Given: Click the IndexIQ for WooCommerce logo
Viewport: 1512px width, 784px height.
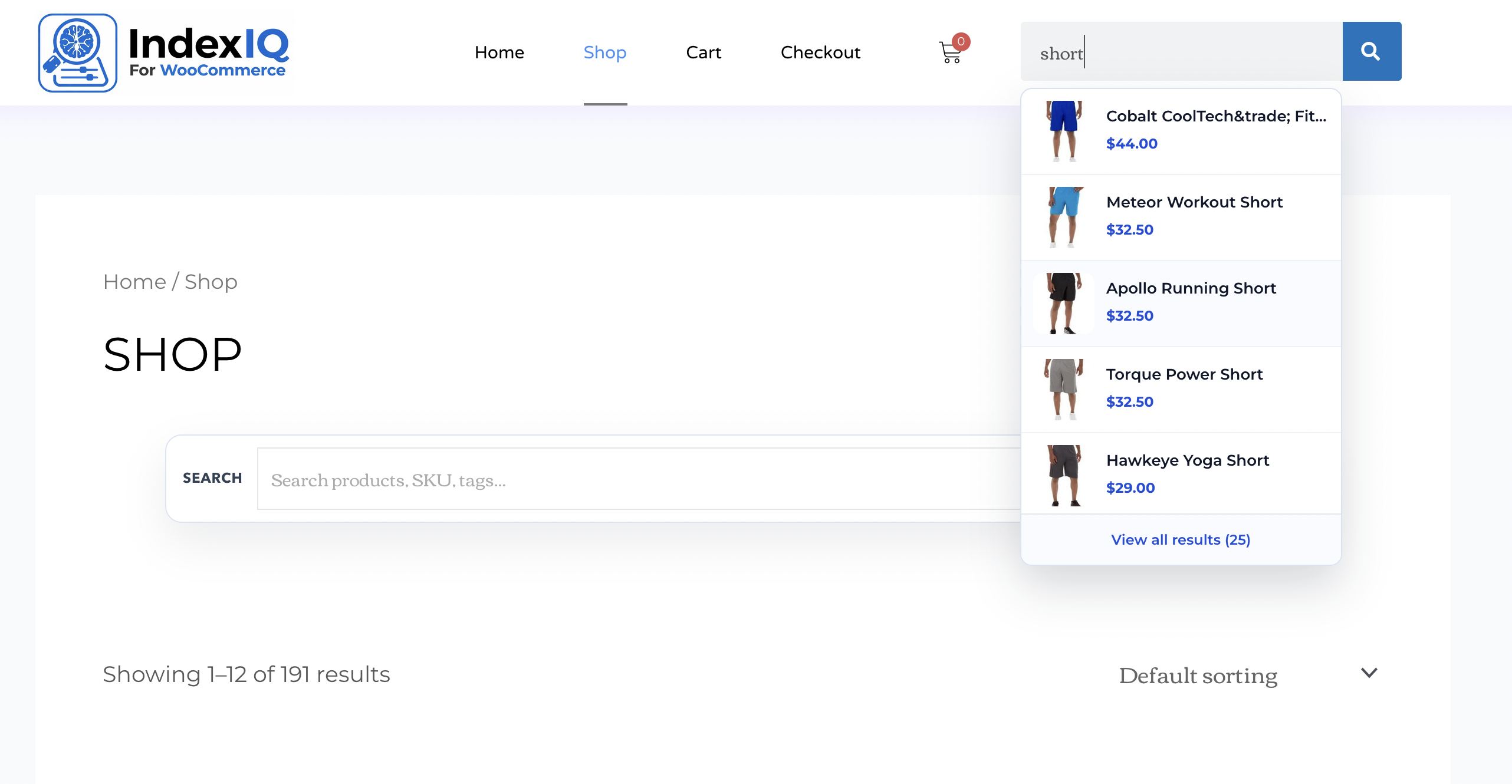Looking at the screenshot, I should click(x=164, y=52).
